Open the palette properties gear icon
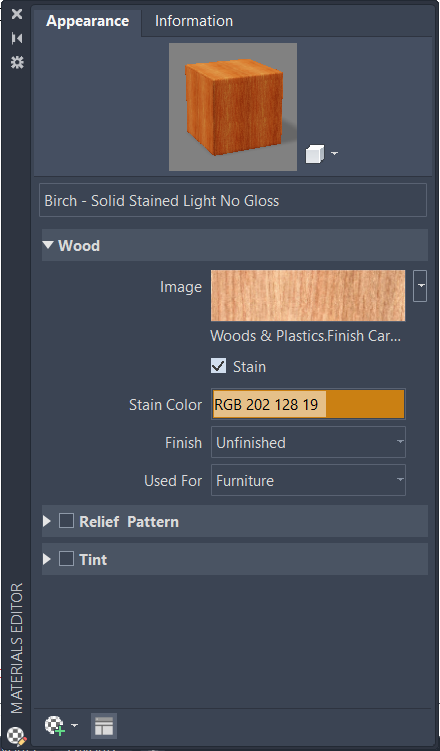 pyautogui.click(x=17, y=62)
